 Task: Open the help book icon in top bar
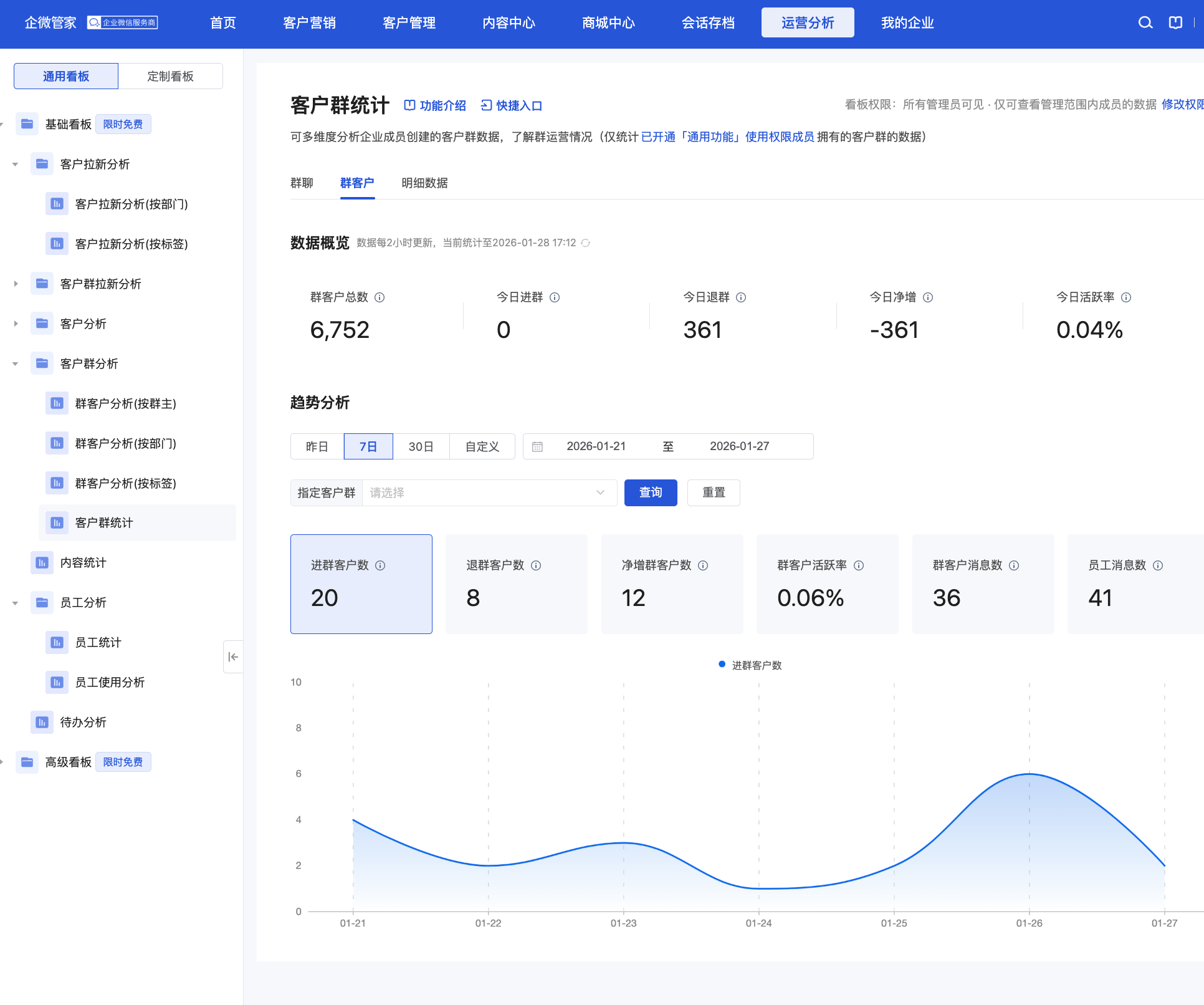1175,23
